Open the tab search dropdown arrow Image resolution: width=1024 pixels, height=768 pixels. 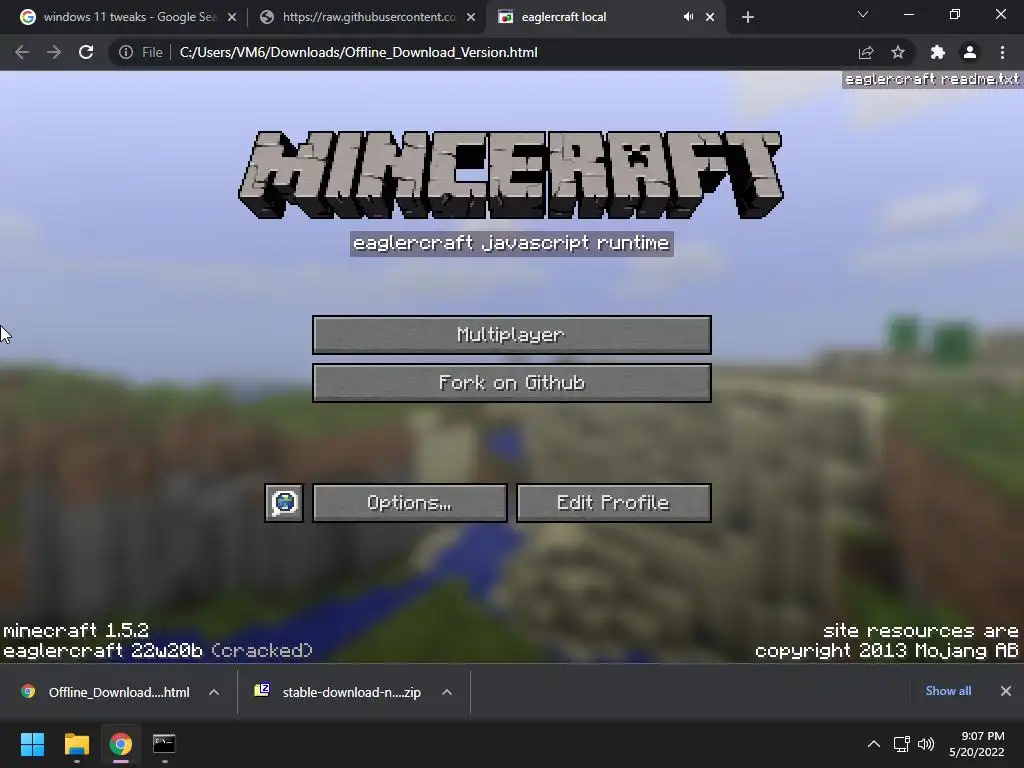[863, 14]
